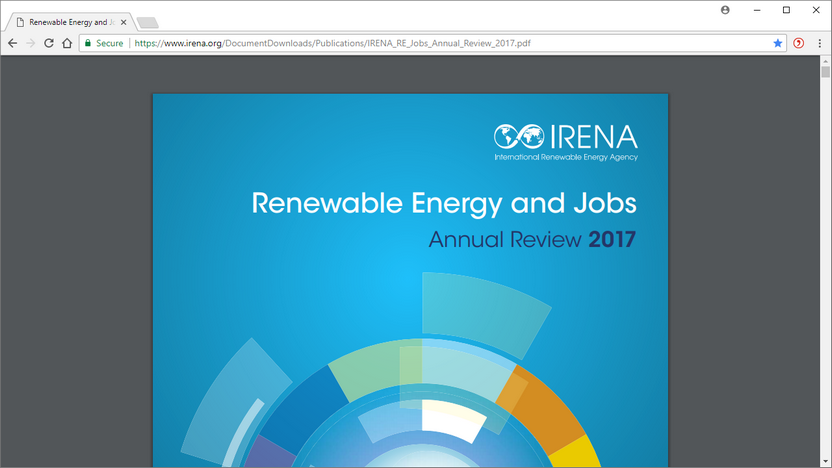Minimize the browser window
832x468 pixels.
[757, 10]
